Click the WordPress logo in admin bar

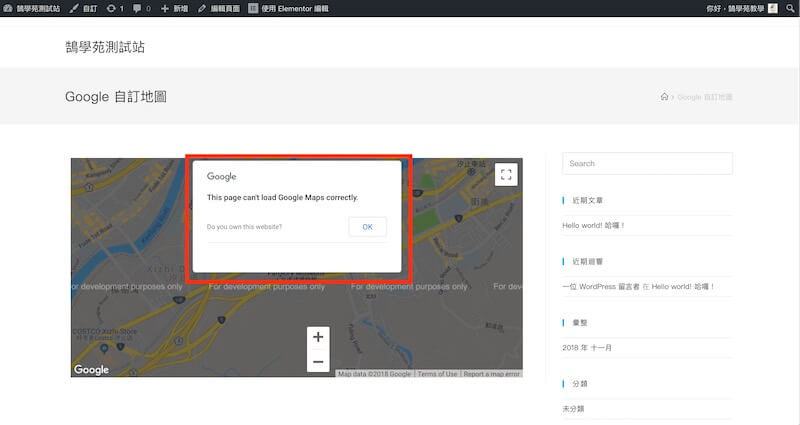click(x=8, y=8)
